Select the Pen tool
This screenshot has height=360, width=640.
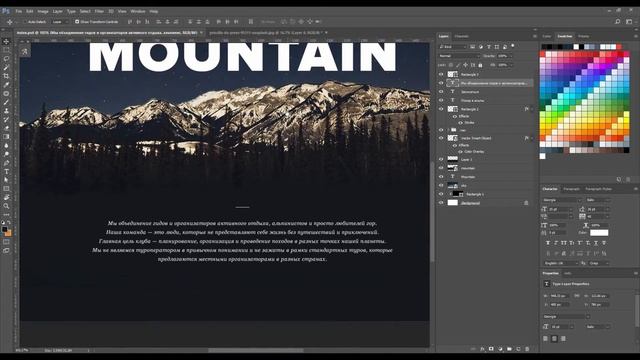pyautogui.click(x=6, y=163)
